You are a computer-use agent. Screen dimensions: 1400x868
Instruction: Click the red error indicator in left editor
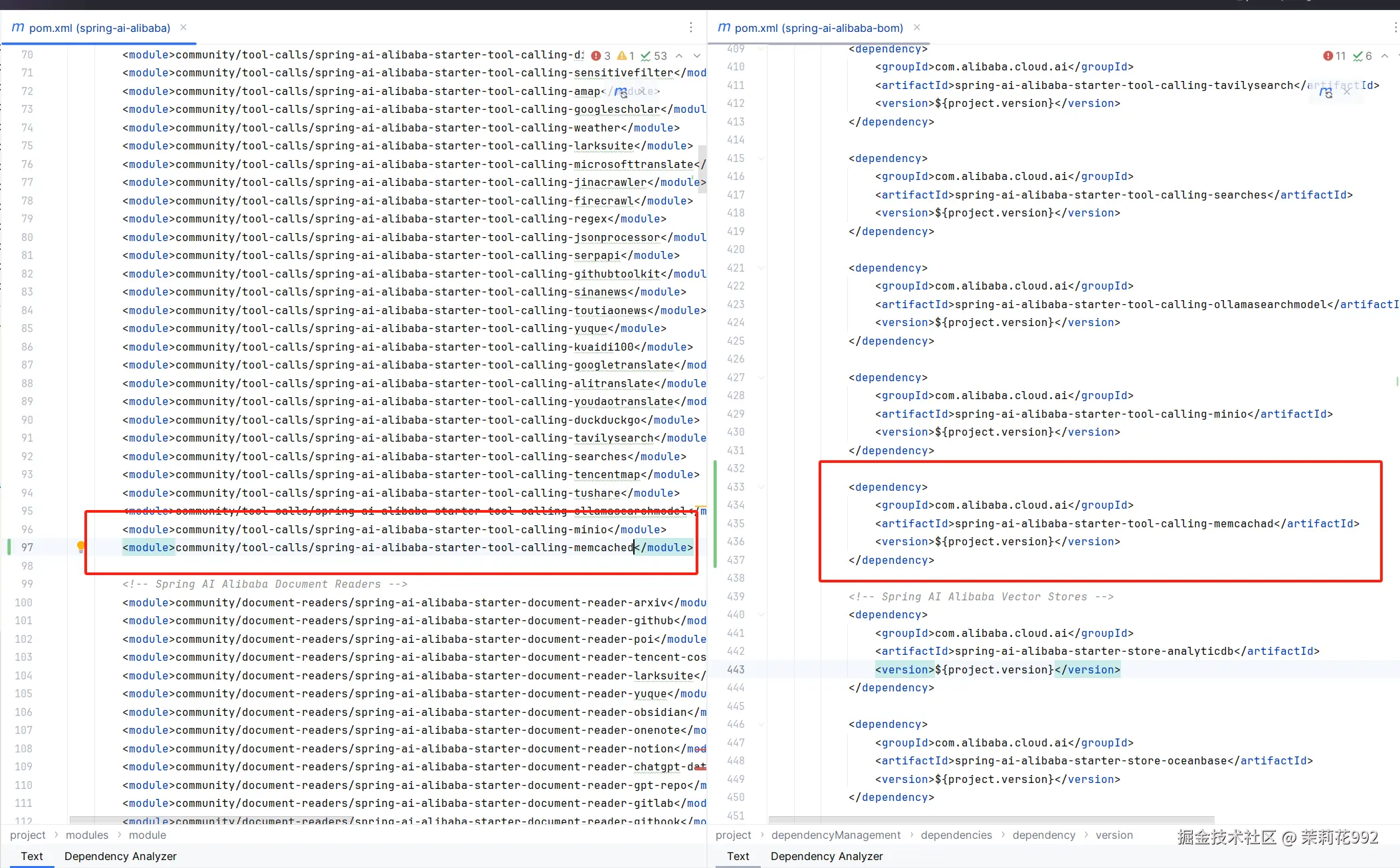point(597,56)
